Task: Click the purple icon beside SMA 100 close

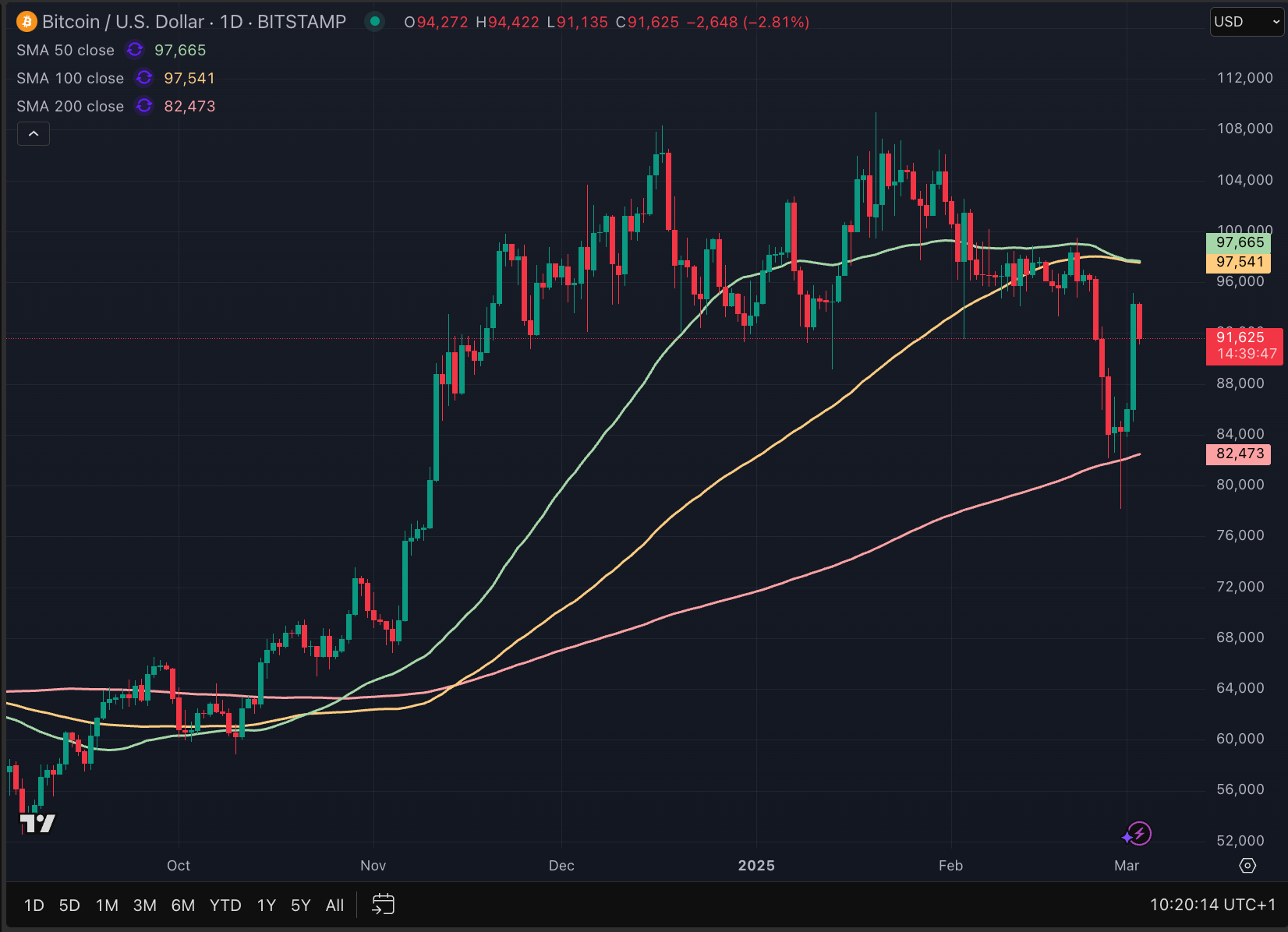Action: 144,78
